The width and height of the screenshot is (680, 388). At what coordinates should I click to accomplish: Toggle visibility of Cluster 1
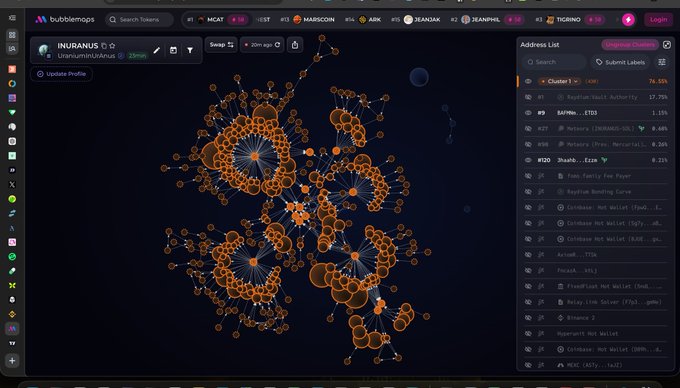coord(528,81)
